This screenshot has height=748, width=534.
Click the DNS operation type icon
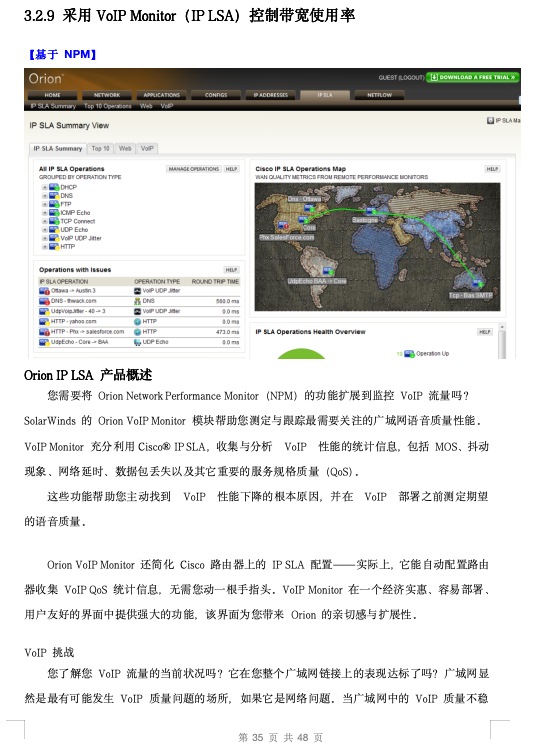click(x=137, y=301)
